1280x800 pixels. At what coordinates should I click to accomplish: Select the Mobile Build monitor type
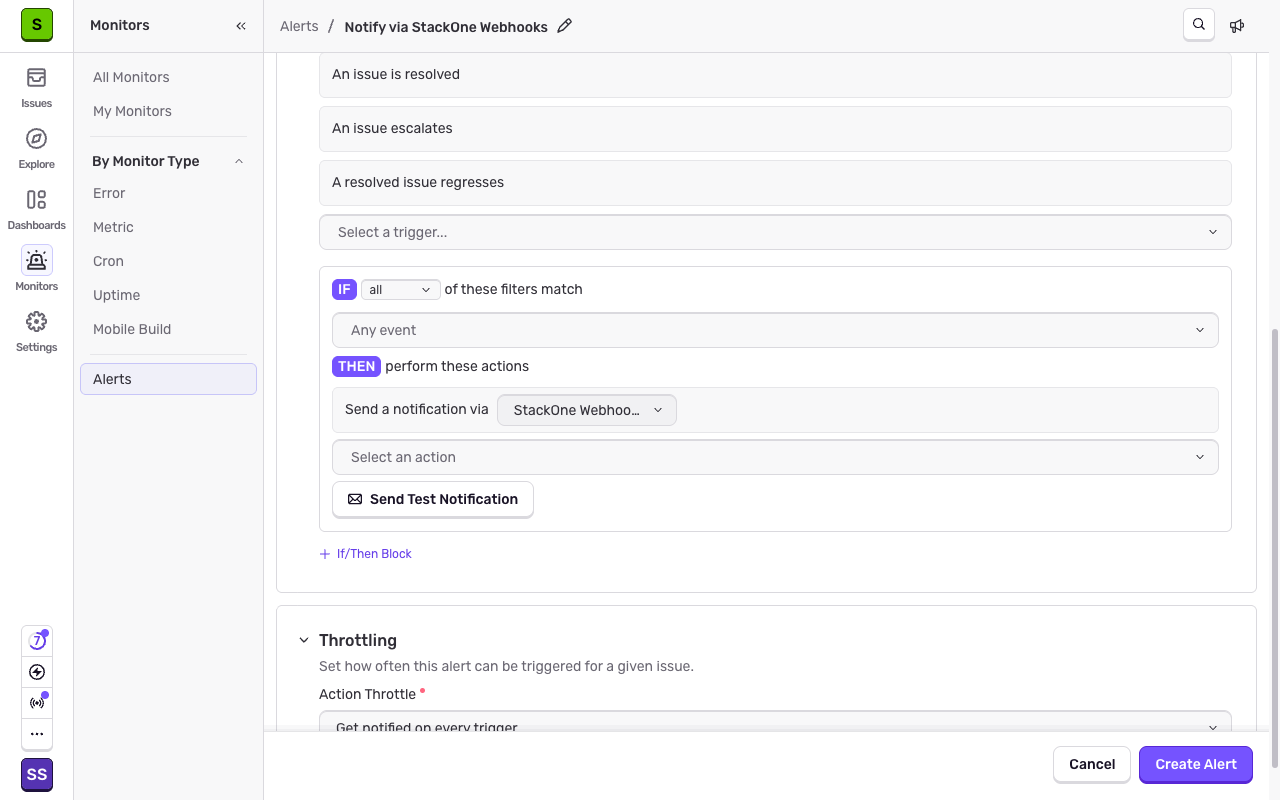(132, 329)
